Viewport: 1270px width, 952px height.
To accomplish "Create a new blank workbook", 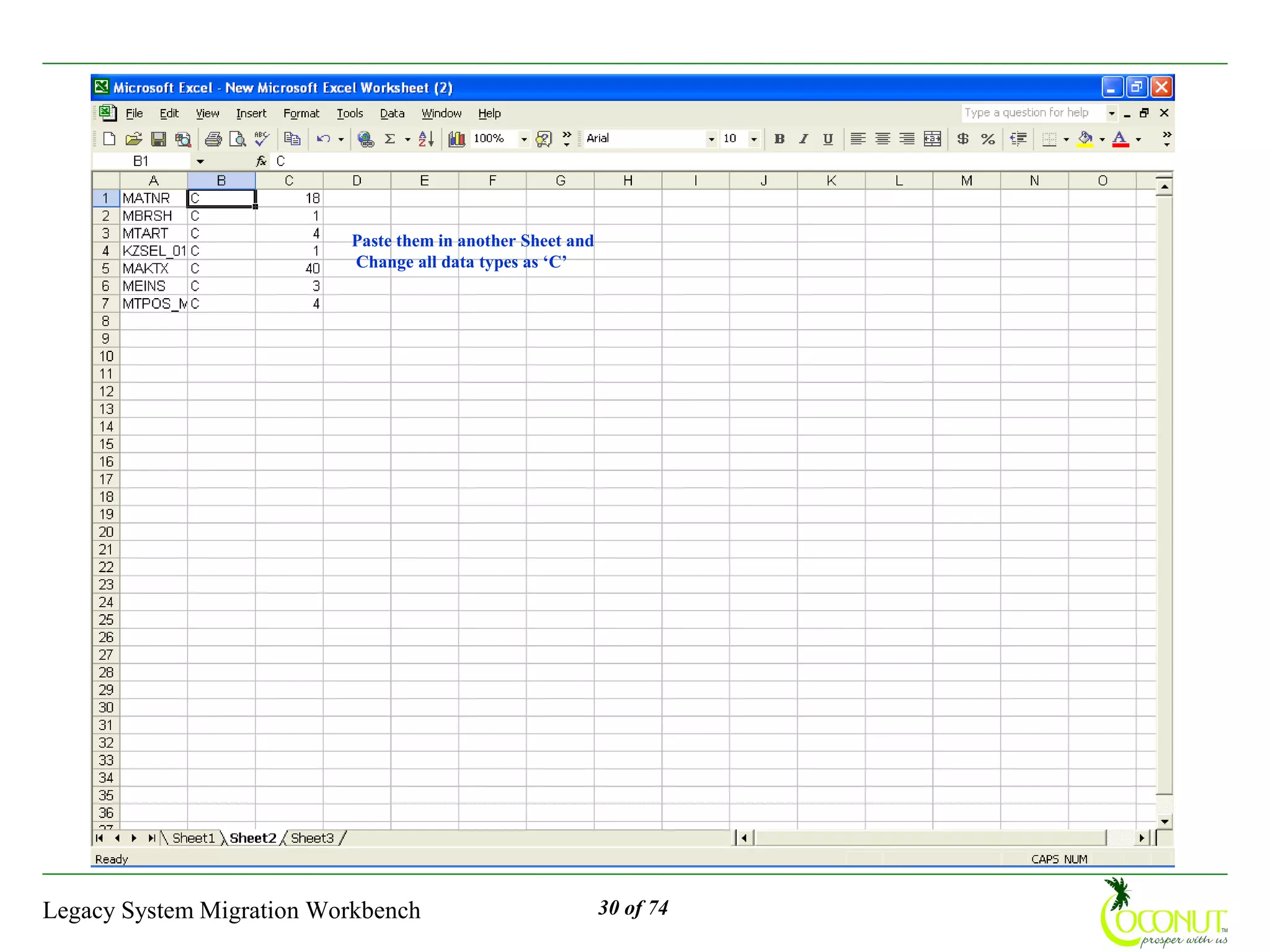I will pos(109,139).
